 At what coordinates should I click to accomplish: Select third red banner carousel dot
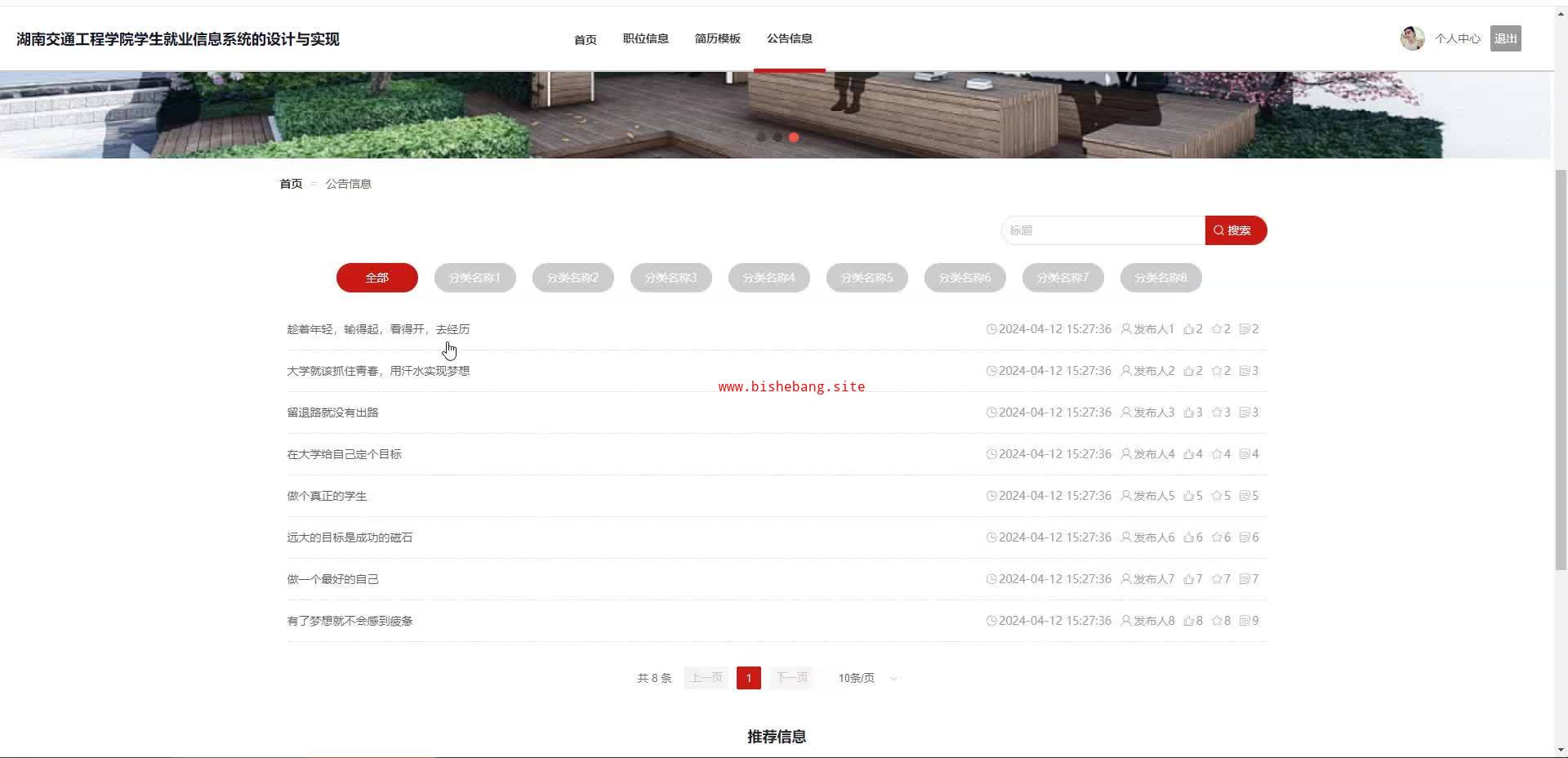[794, 137]
